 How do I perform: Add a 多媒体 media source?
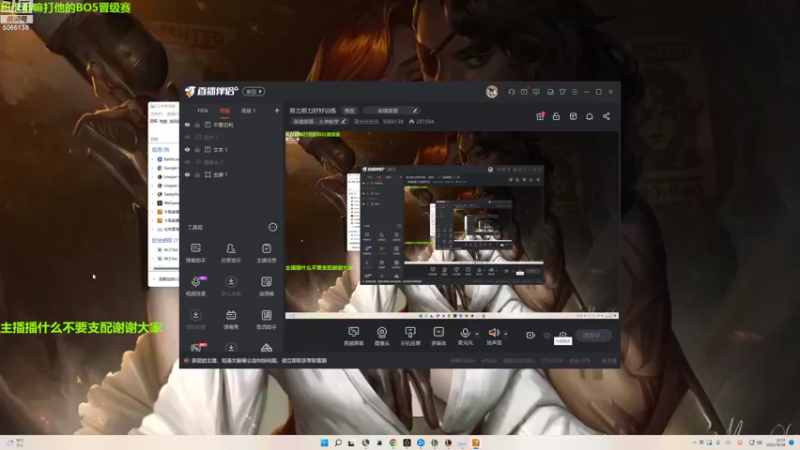tap(438, 336)
